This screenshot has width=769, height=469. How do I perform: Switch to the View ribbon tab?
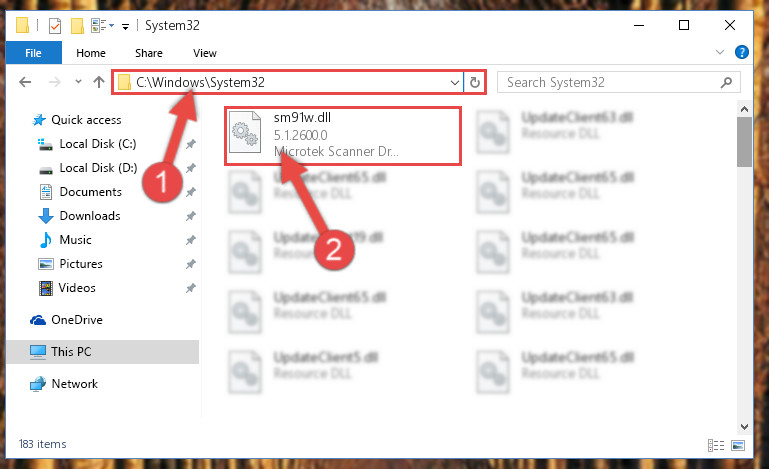(205, 53)
